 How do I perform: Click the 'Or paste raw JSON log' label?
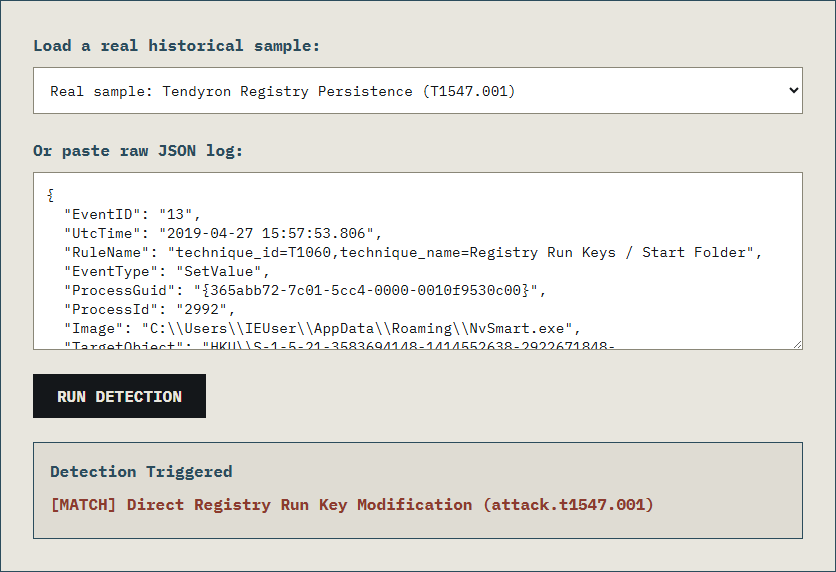point(138,151)
